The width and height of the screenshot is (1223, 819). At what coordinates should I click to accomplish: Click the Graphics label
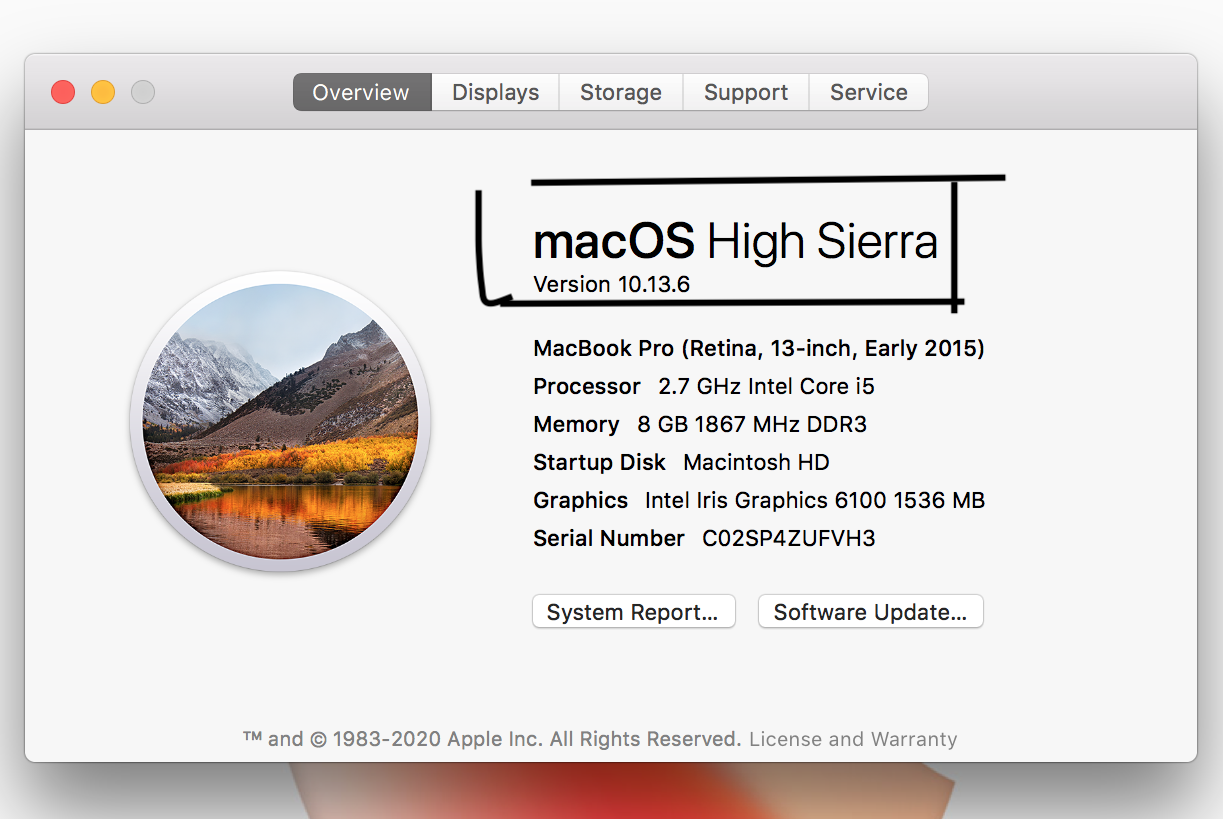click(581, 500)
